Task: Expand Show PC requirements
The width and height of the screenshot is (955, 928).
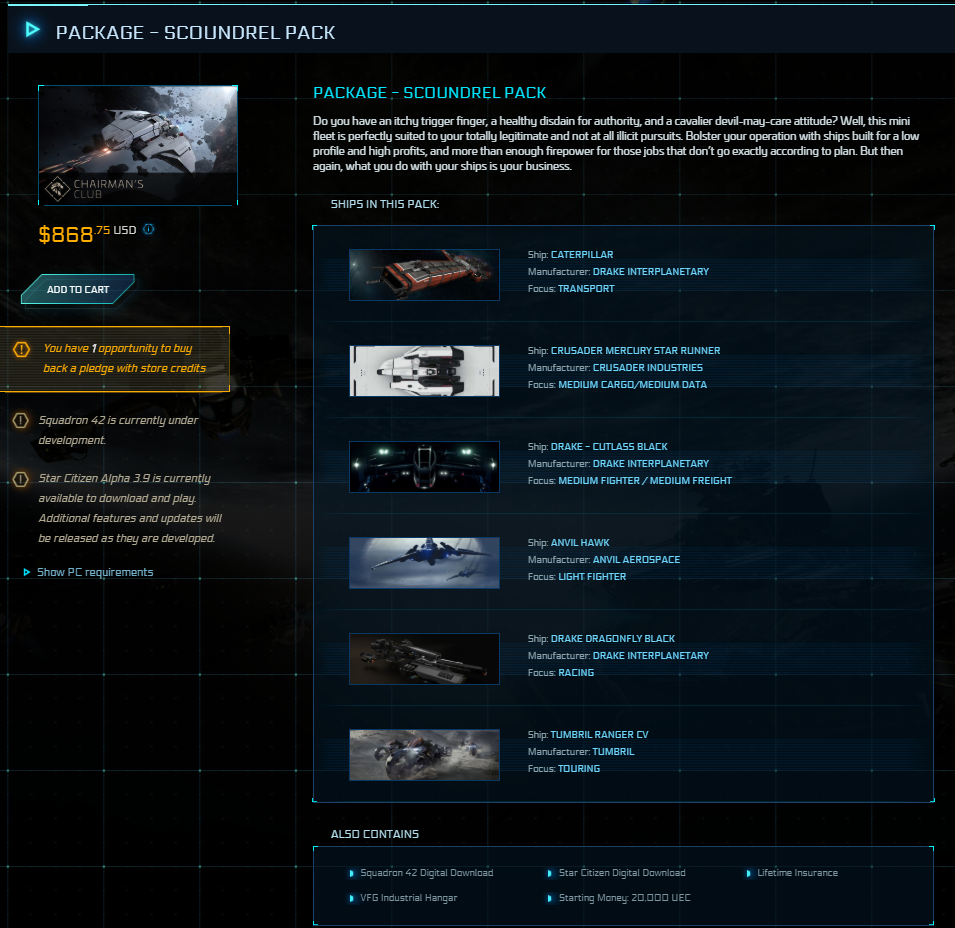Action: coord(94,572)
